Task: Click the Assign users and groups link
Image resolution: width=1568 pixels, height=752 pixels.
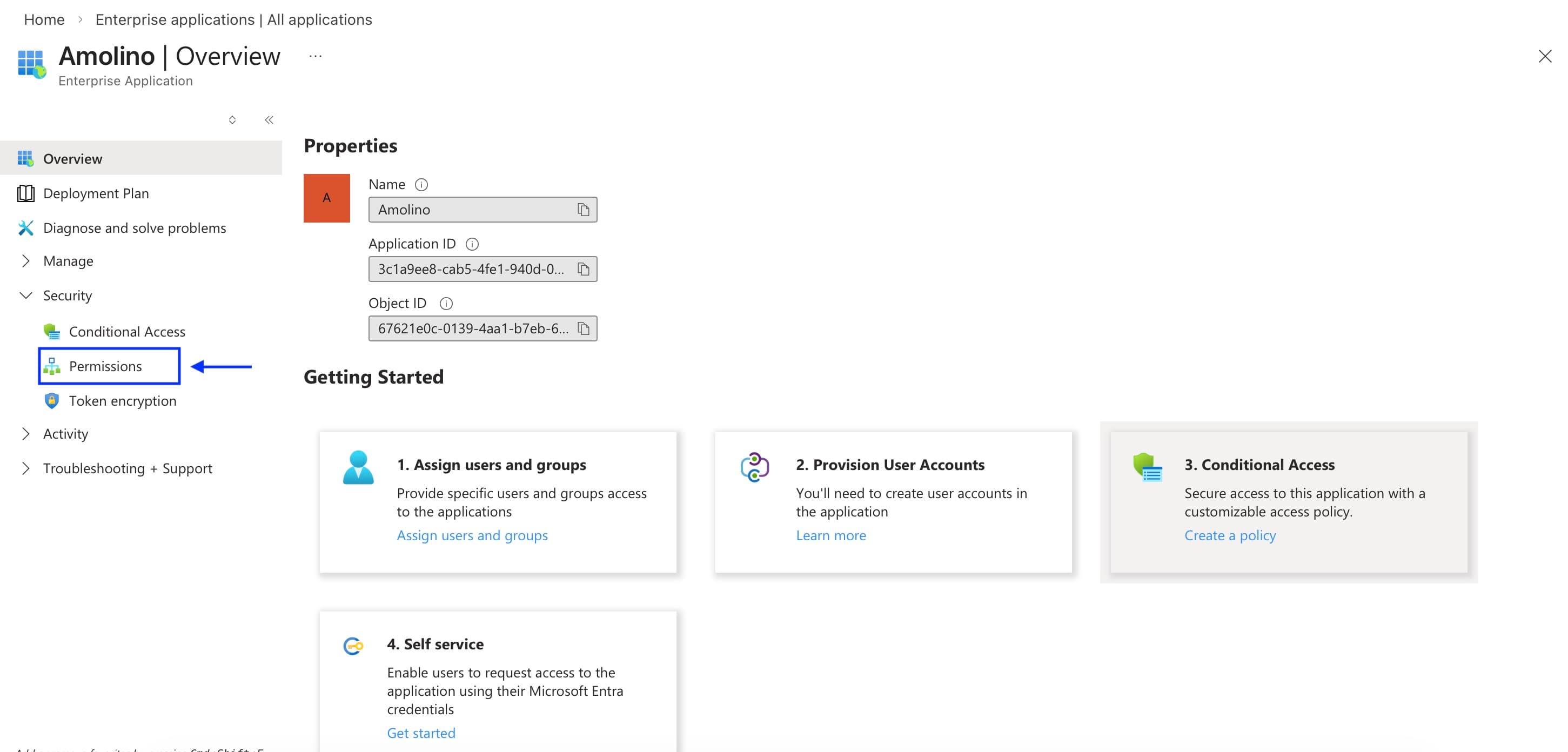Action: pos(472,535)
